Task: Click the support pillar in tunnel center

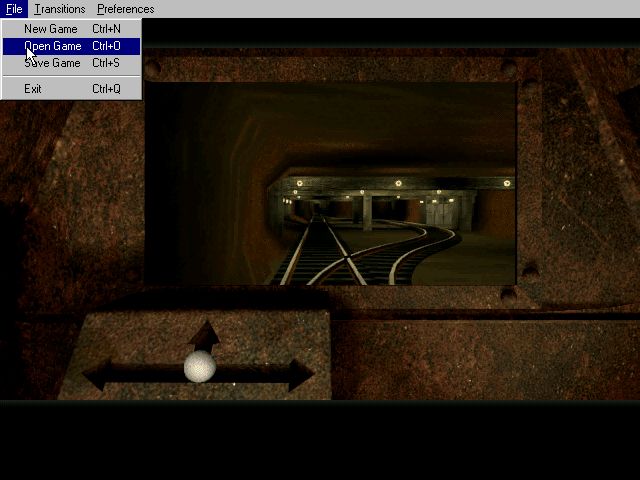Action: pyautogui.click(x=368, y=211)
